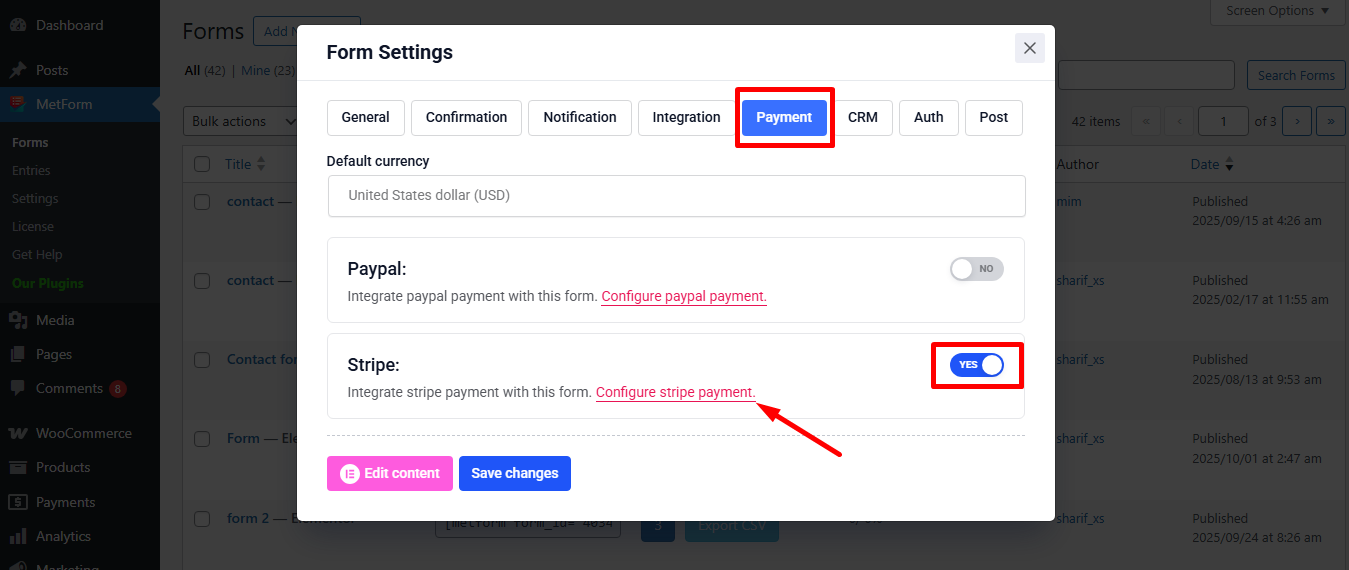Image resolution: width=1349 pixels, height=570 pixels.
Task: Enable the Paypal payment toggle
Action: [x=976, y=269]
